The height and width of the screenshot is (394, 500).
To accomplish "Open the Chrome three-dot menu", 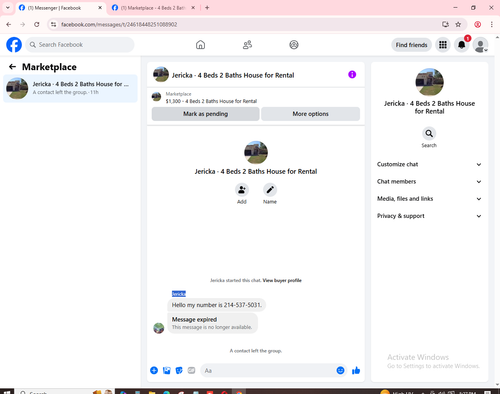I will click(492, 24).
